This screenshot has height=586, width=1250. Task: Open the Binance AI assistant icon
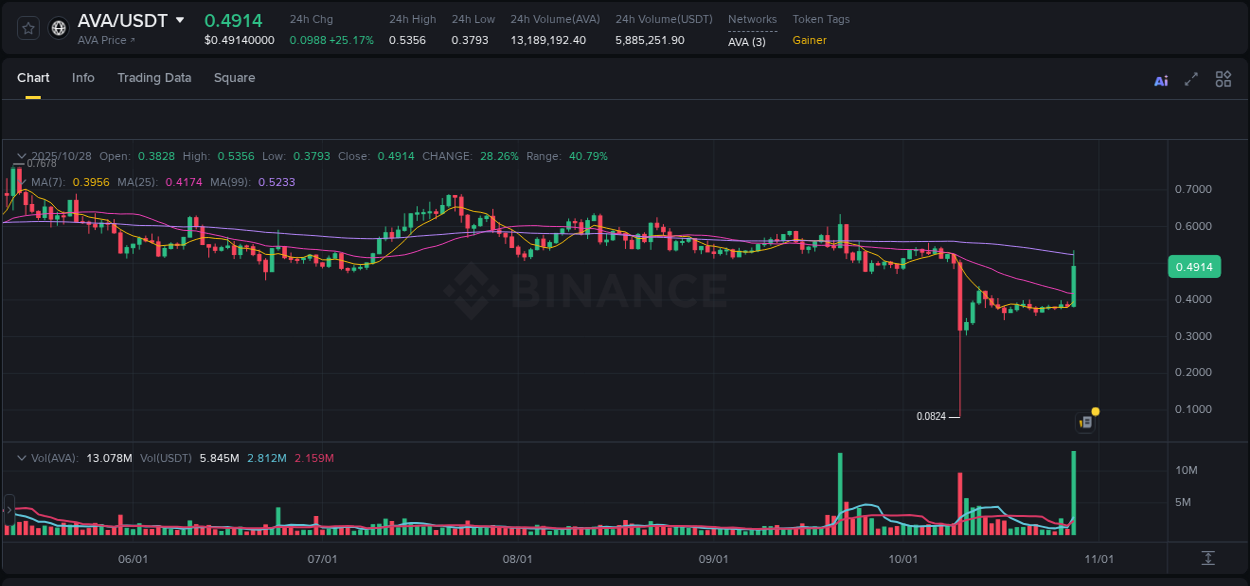(x=1161, y=78)
